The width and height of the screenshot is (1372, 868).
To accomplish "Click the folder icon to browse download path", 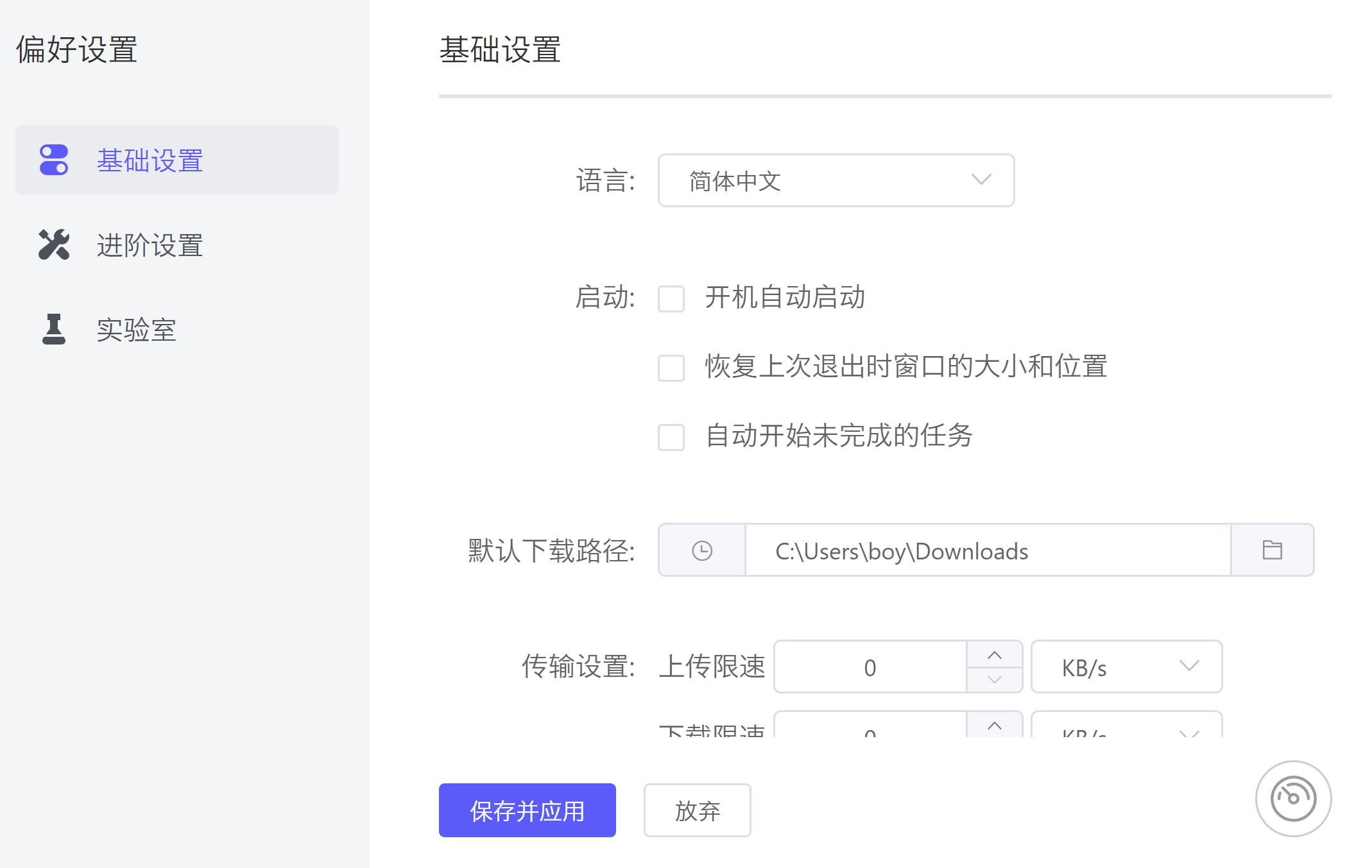I will click(x=1272, y=550).
